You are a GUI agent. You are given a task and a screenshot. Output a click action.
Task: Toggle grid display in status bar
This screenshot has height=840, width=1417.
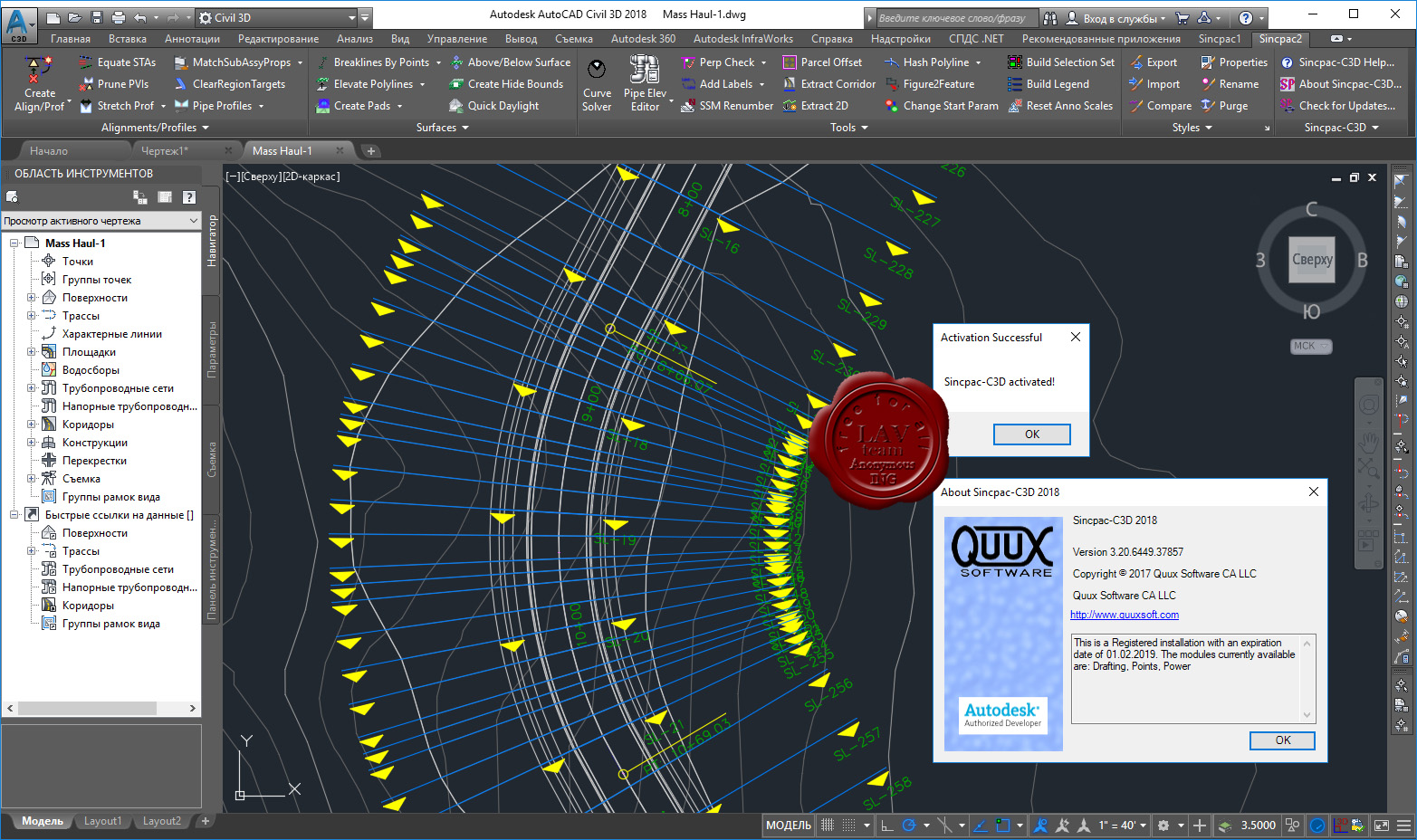click(828, 826)
